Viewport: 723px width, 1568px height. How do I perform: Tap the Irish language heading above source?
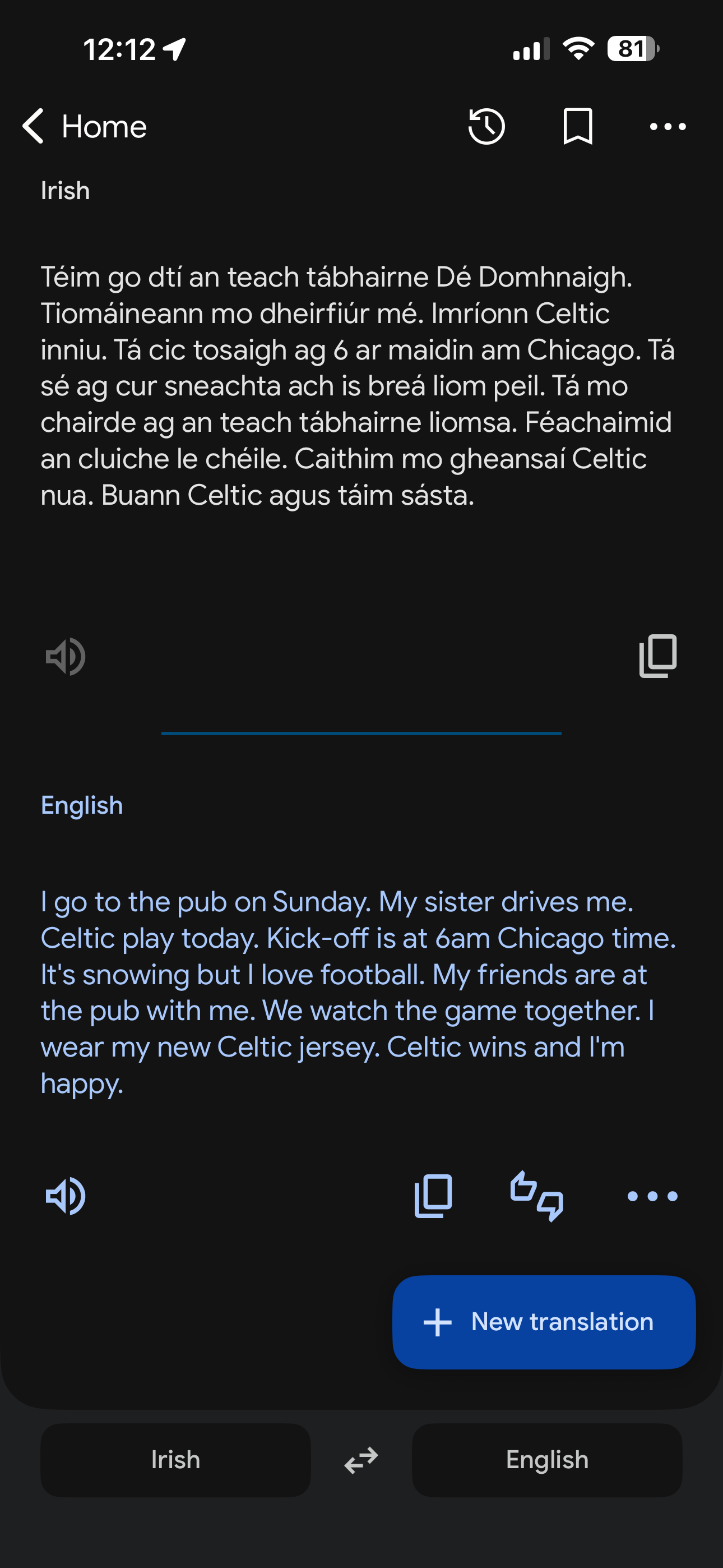pos(65,191)
